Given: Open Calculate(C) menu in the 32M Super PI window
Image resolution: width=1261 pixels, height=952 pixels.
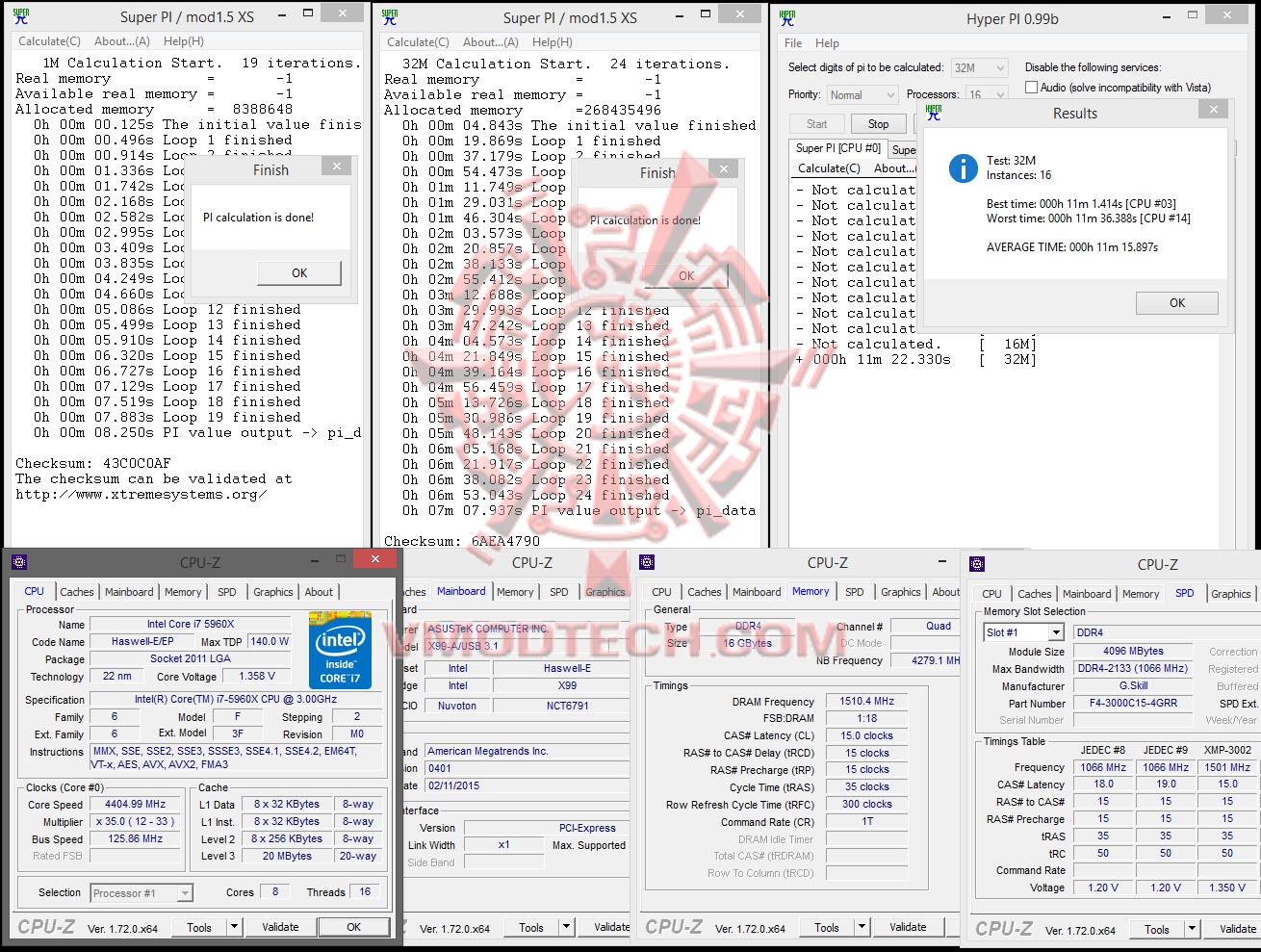Looking at the screenshot, I should click(x=418, y=42).
